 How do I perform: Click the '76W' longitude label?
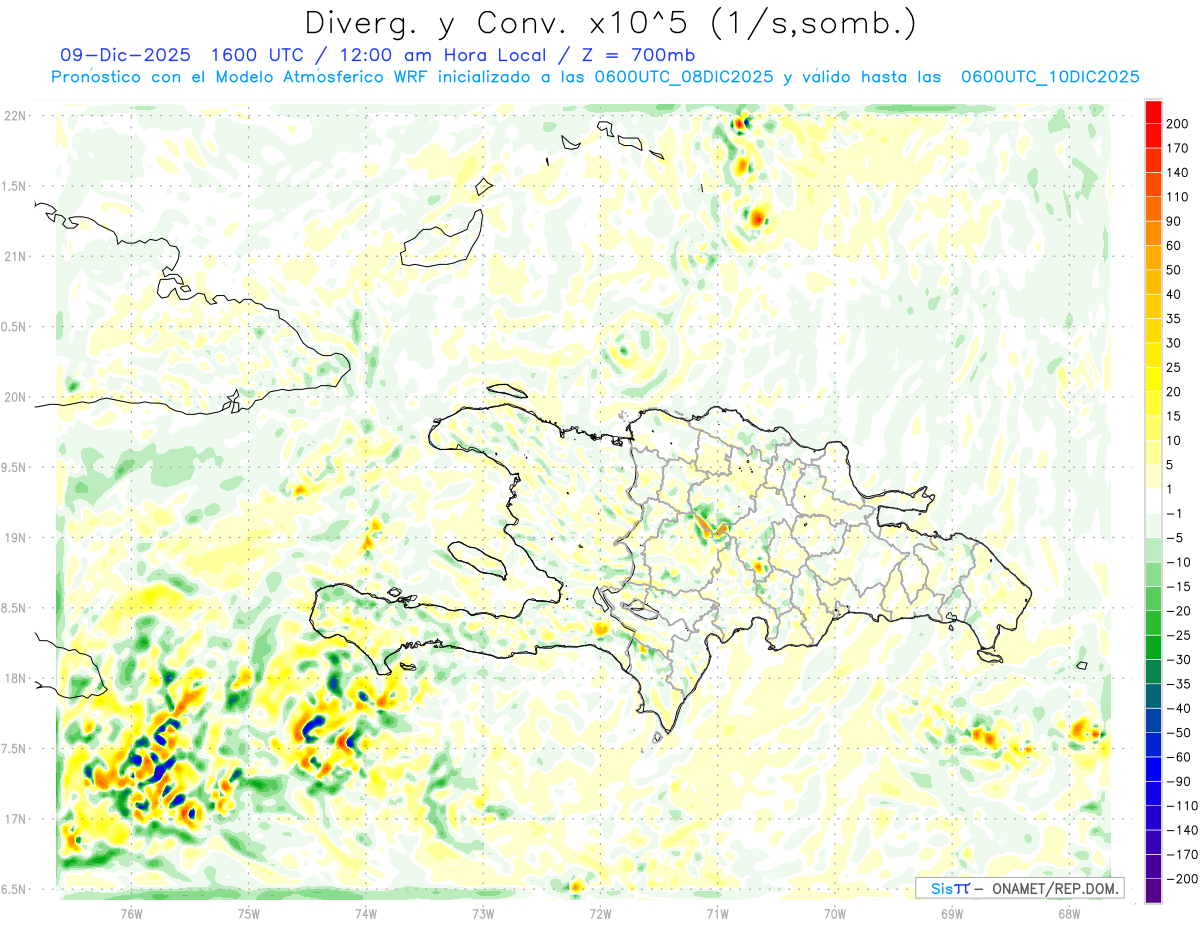click(131, 913)
